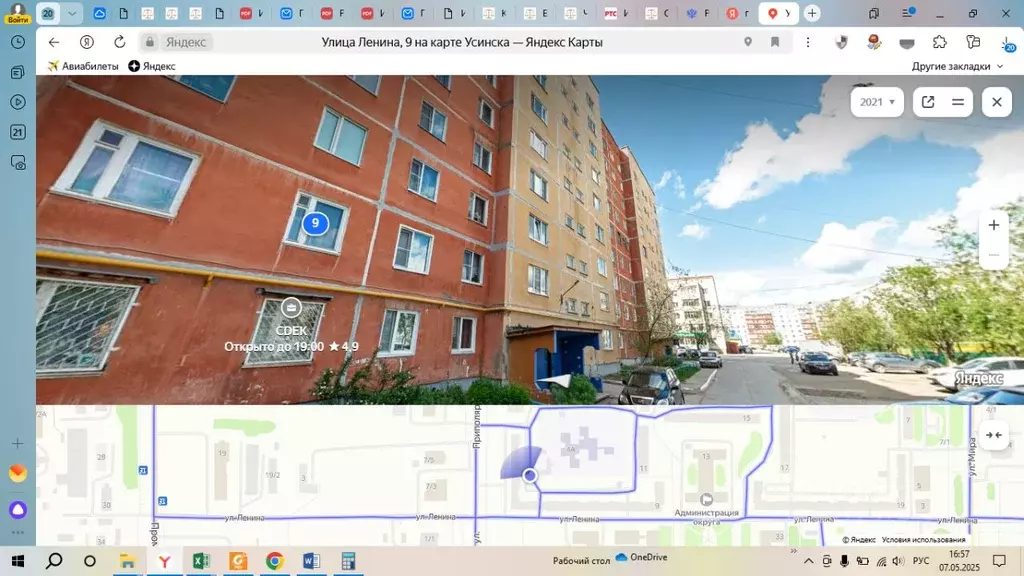Image resolution: width=1024 pixels, height=576 pixels.
Task: Close the street panorama view
Action: point(997,102)
